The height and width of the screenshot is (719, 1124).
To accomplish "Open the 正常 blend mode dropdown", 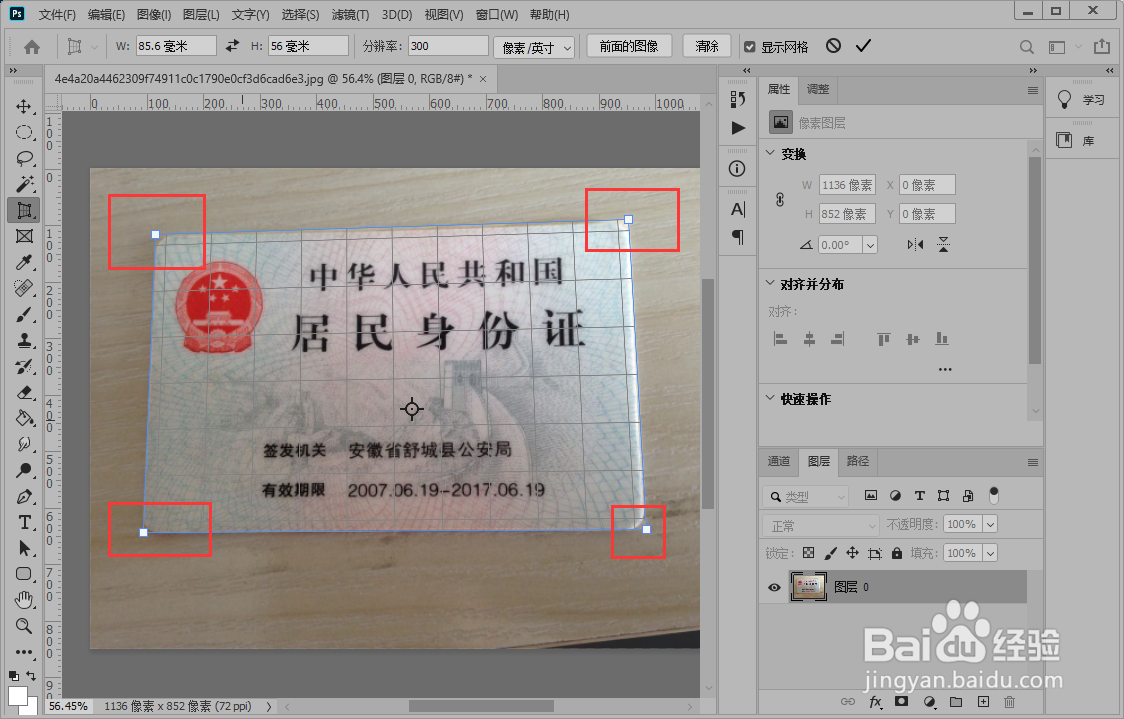I will coord(820,525).
